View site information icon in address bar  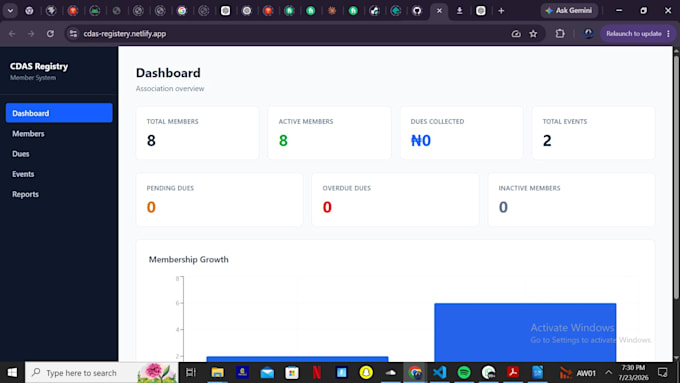(x=73, y=33)
